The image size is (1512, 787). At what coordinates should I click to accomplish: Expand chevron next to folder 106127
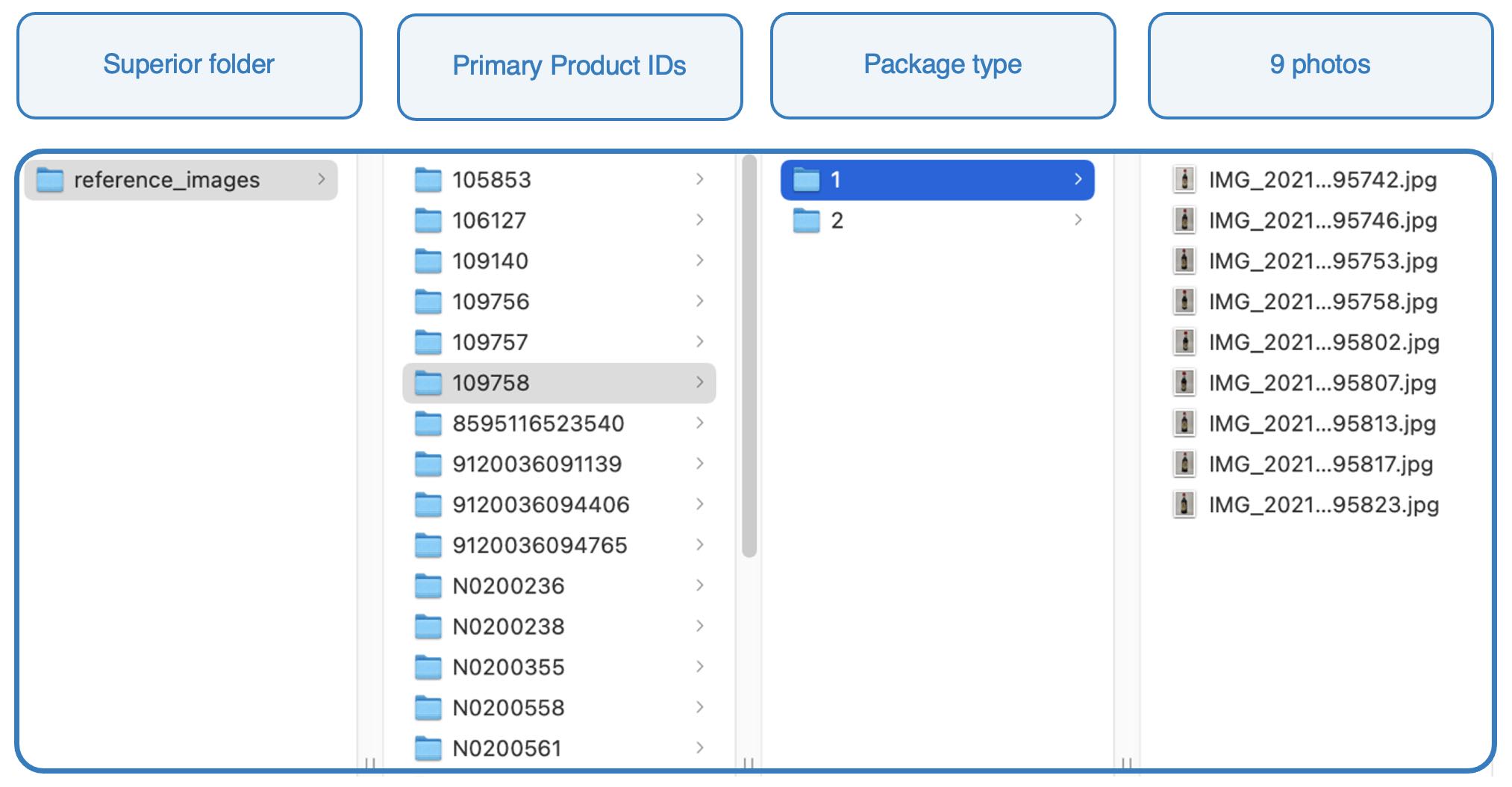click(700, 220)
